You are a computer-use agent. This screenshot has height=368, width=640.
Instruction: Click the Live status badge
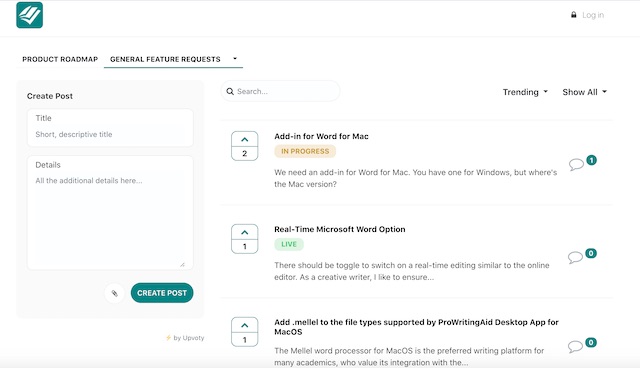[x=289, y=244]
